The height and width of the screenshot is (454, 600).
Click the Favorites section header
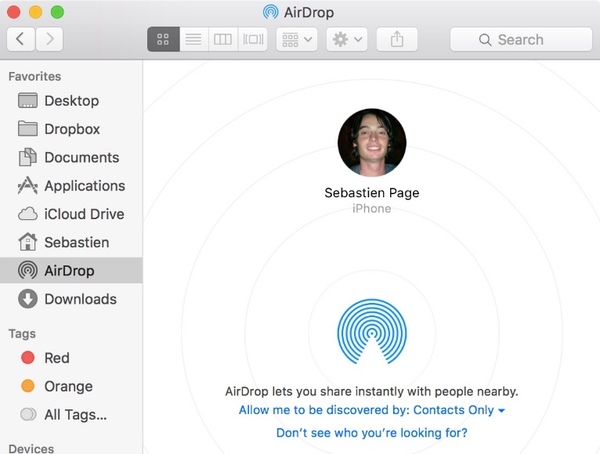[35, 76]
